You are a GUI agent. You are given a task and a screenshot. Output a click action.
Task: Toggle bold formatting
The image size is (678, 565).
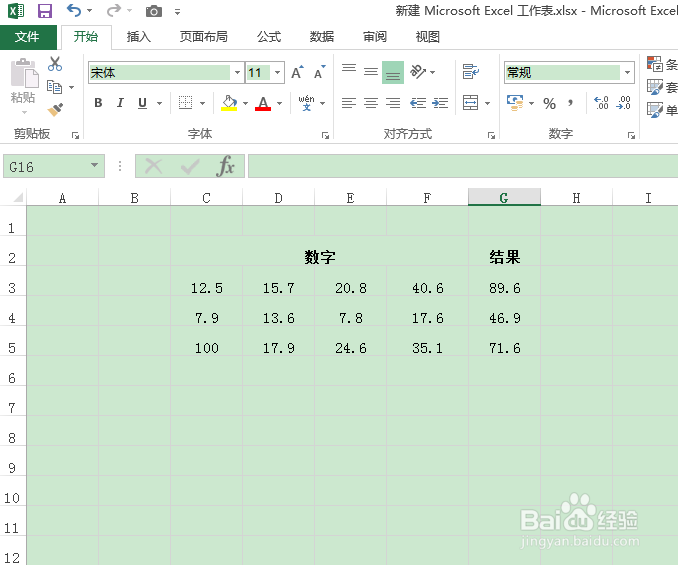point(98,103)
